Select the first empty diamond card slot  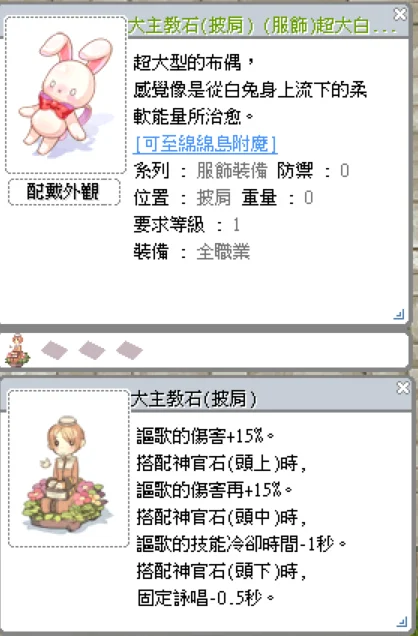click(x=54, y=350)
